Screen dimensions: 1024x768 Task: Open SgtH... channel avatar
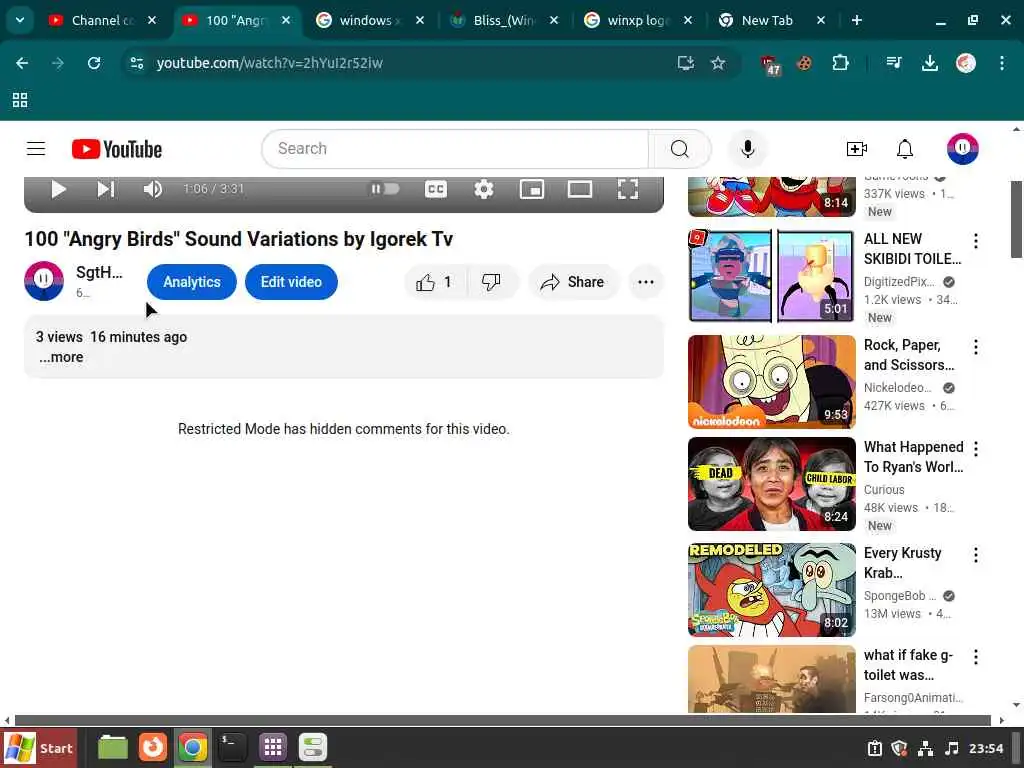[x=44, y=281]
